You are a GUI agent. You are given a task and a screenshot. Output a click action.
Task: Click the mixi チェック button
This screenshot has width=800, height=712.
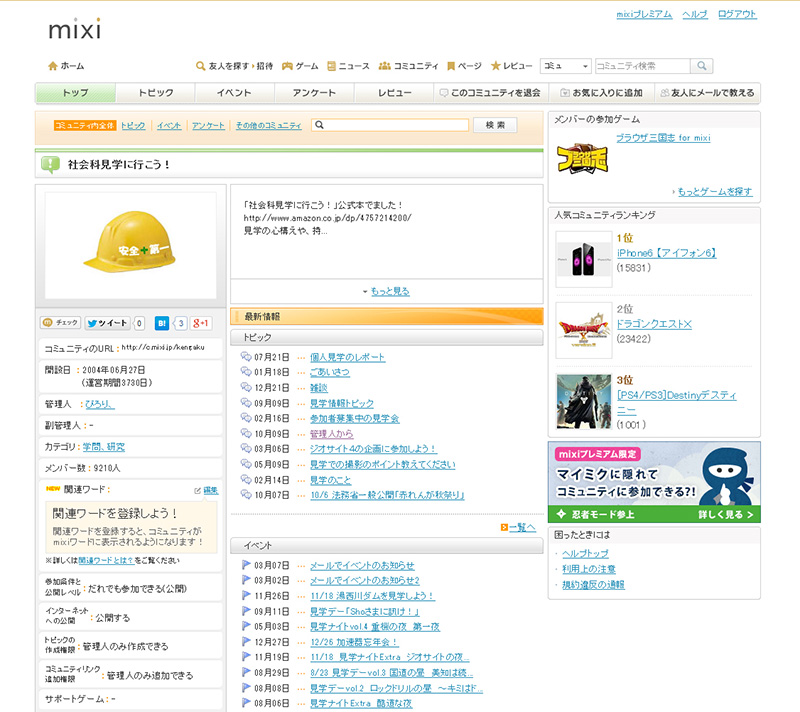pos(60,323)
